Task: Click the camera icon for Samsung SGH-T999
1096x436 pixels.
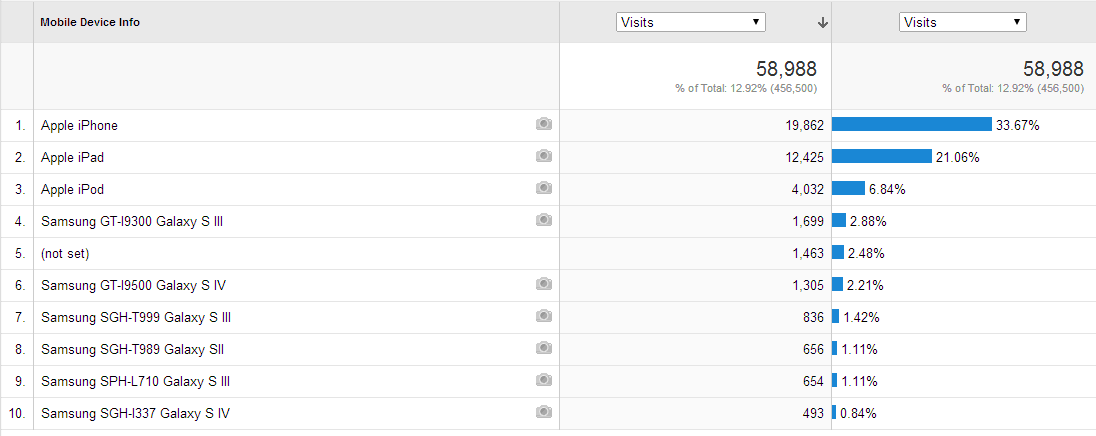Action: (x=544, y=317)
